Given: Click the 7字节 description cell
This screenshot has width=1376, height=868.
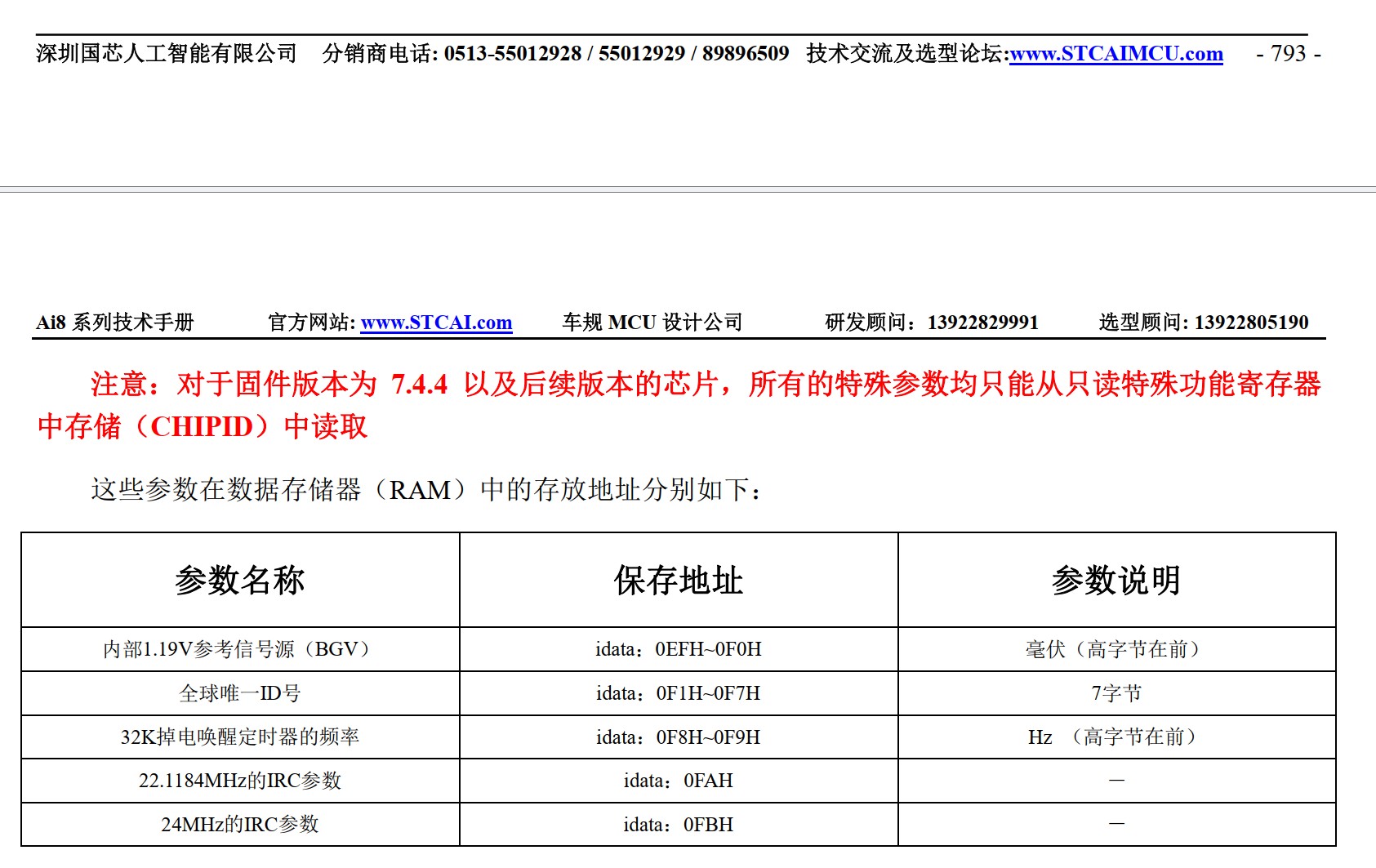Looking at the screenshot, I should pos(1116,693).
